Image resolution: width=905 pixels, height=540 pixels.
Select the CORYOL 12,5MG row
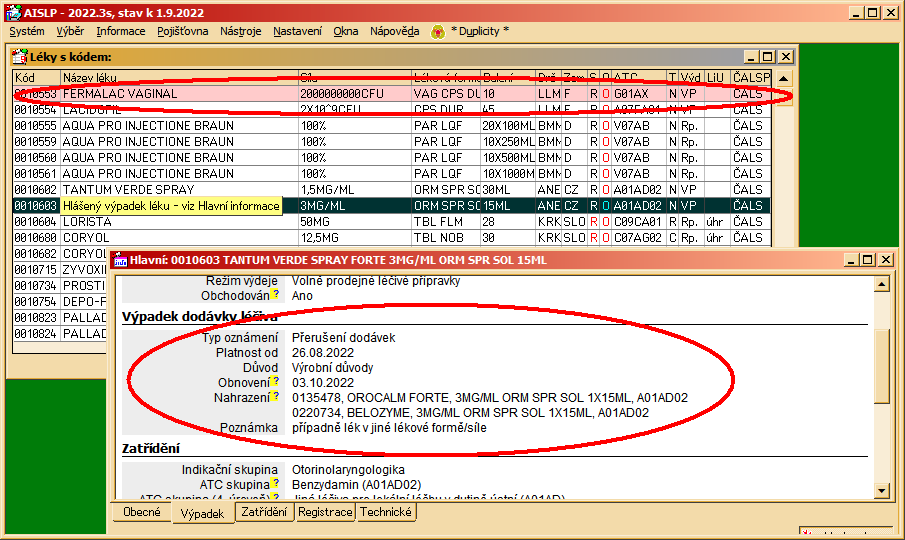pos(391,238)
